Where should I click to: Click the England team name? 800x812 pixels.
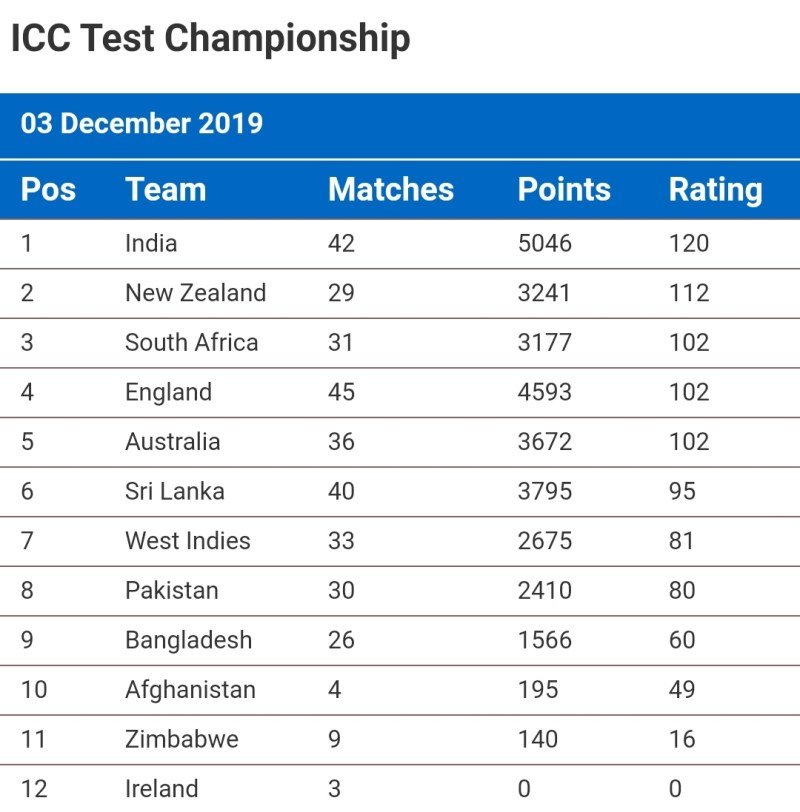pos(168,392)
